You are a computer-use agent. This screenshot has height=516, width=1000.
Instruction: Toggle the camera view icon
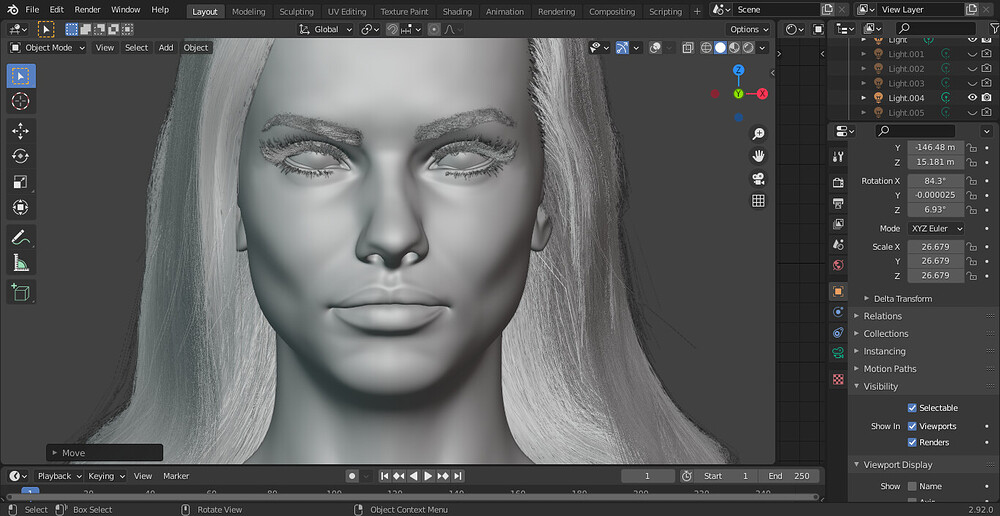[758, 179]
